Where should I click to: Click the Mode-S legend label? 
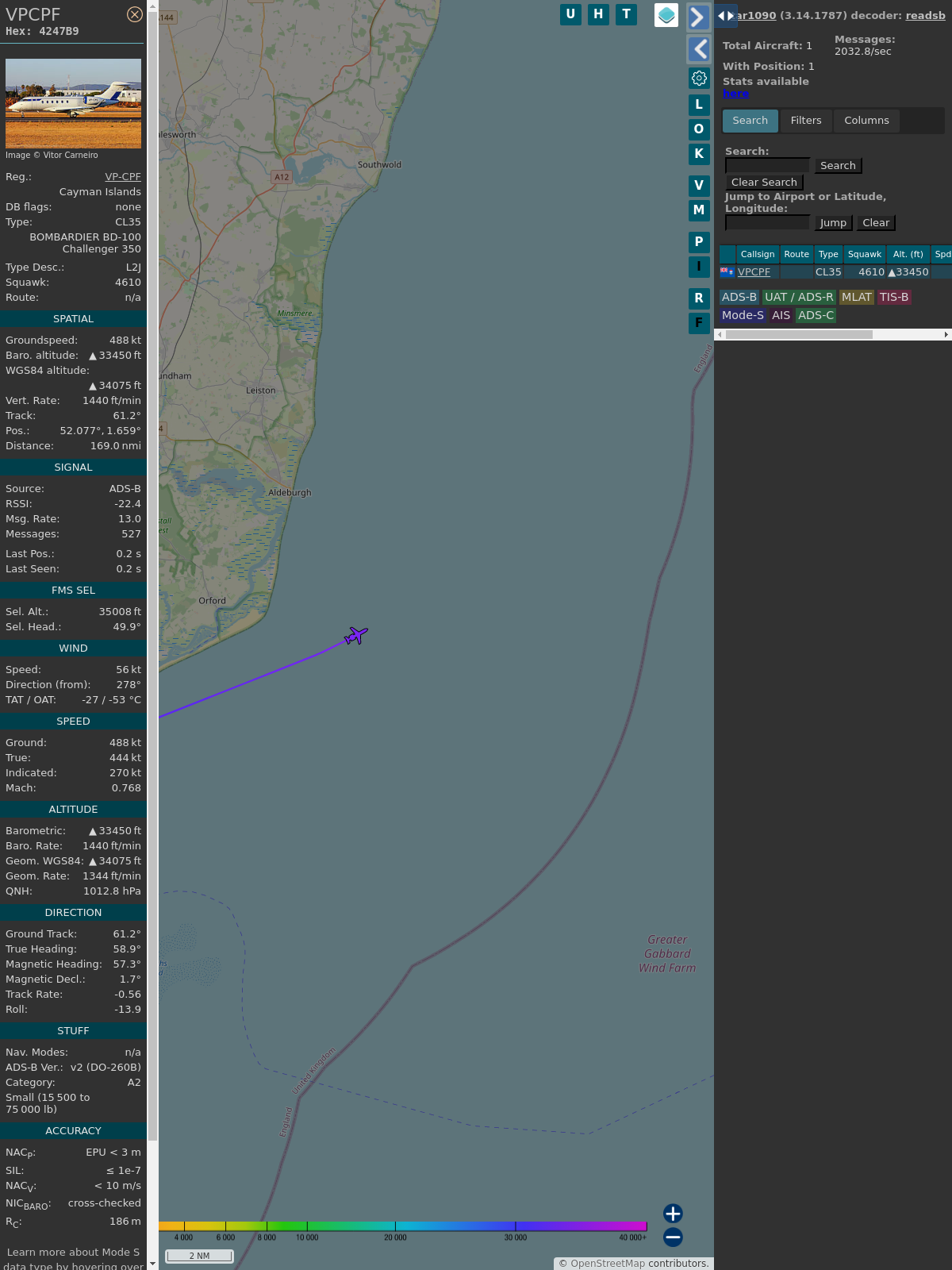click(743, 315)
